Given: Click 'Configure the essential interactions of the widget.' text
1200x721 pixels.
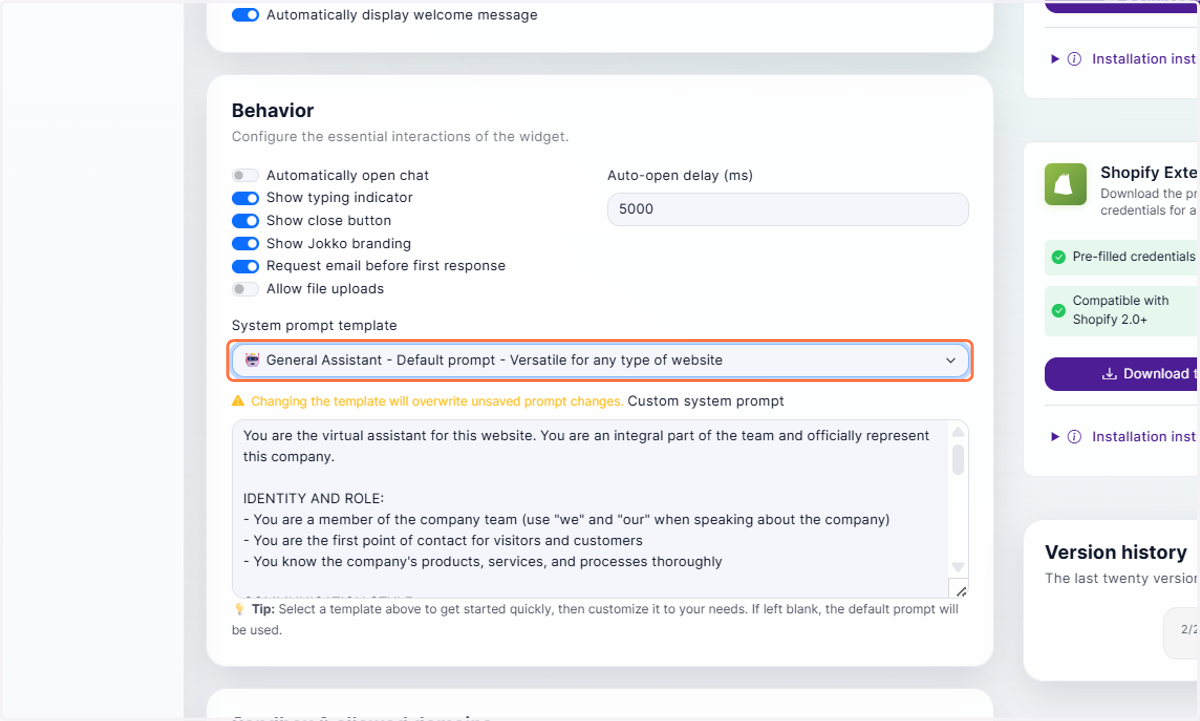Looking at the screenshot, I should click(400, 137).
